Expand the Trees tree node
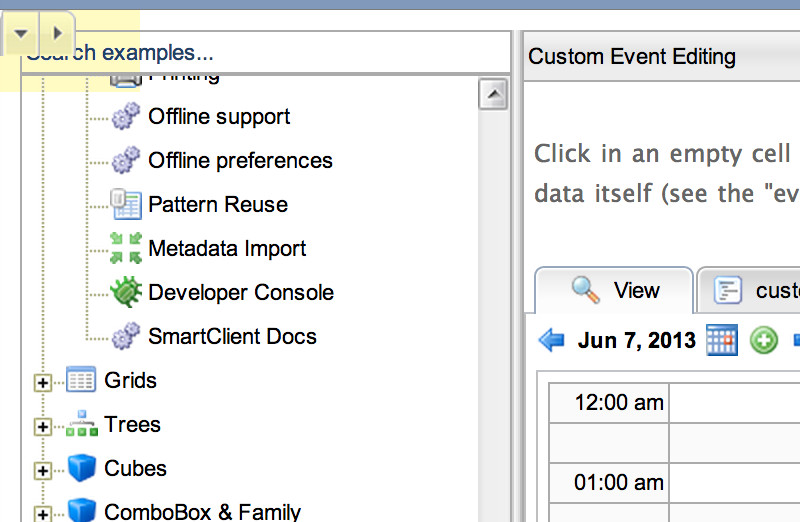This screenshot has width=800, height=522. pos(42,426)
